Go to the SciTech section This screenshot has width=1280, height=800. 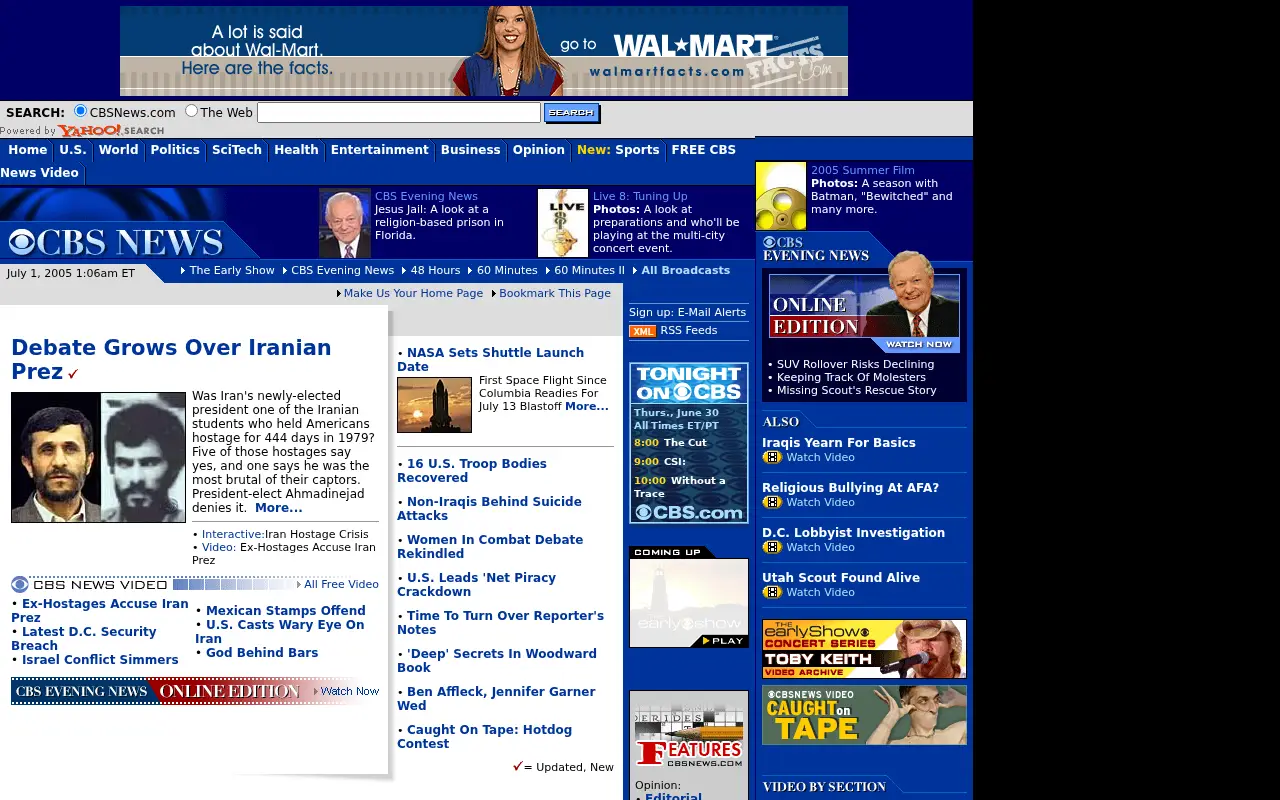point(237,150)
